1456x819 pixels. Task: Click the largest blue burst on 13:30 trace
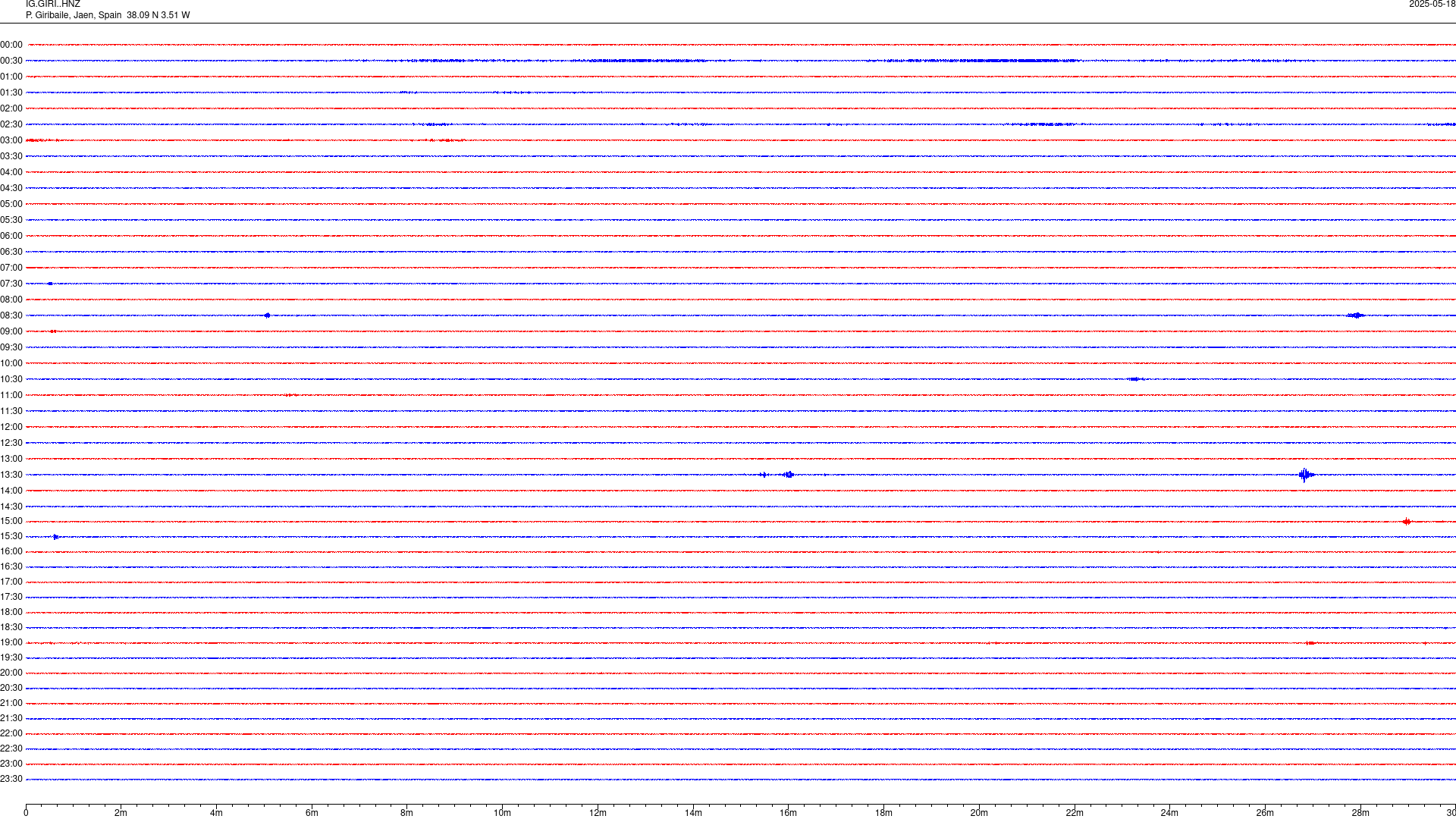click(x=1305, y=475)
